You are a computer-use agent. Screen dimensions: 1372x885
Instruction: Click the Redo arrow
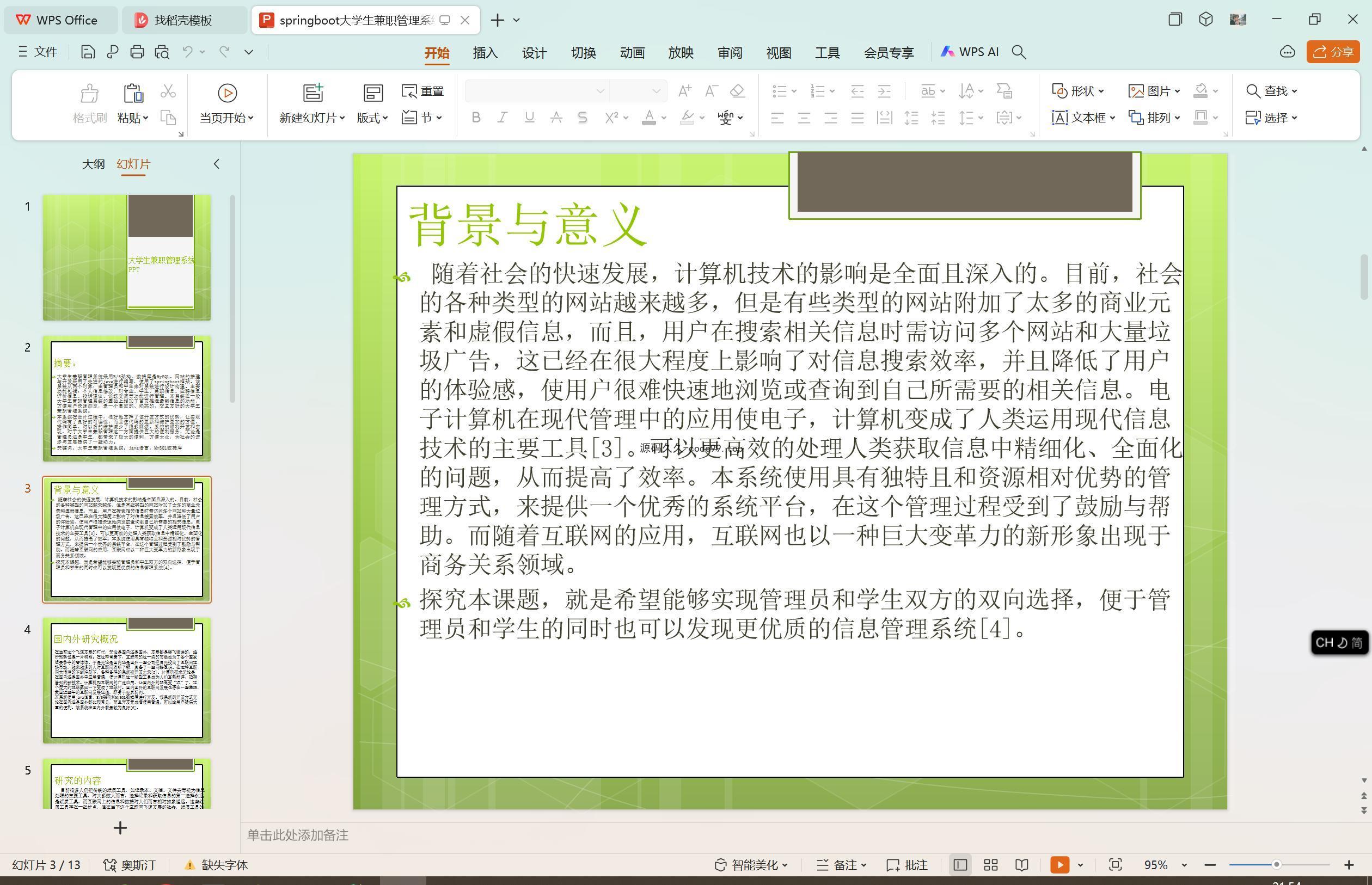(225, 52)
